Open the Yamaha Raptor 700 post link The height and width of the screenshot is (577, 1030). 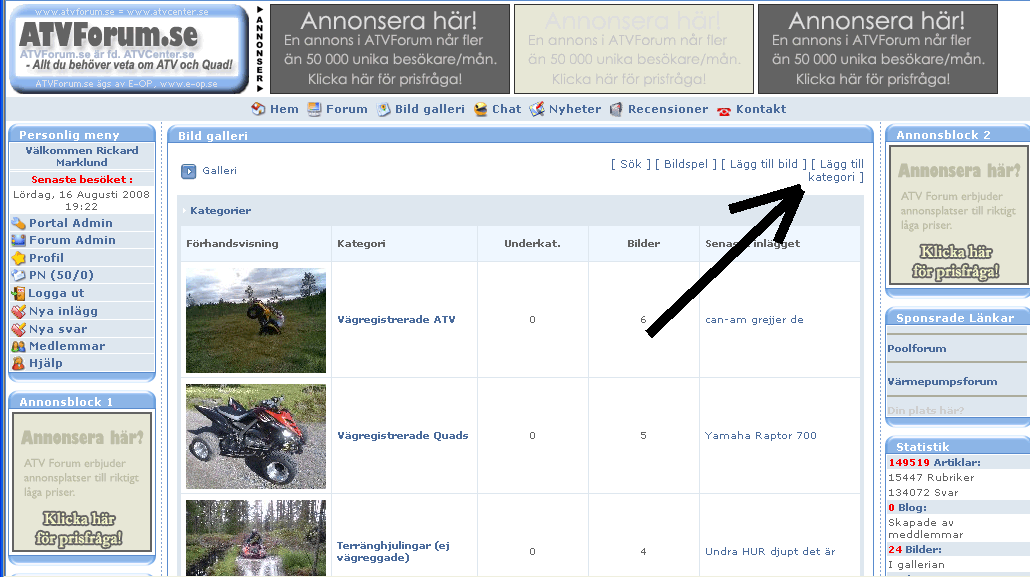pos(760,436)
